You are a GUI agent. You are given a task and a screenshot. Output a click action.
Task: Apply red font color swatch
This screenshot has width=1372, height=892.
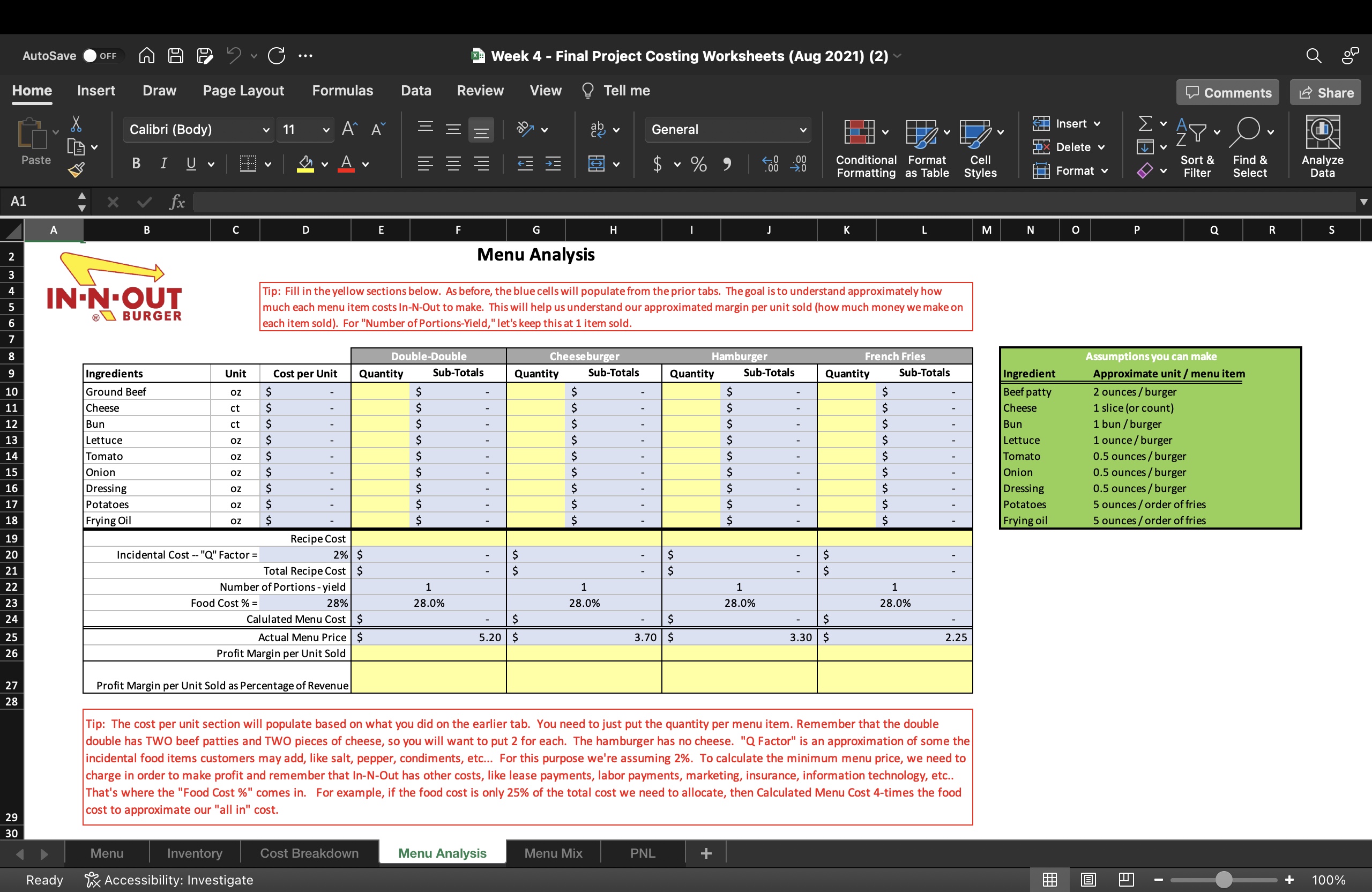(x=346, y=165)
